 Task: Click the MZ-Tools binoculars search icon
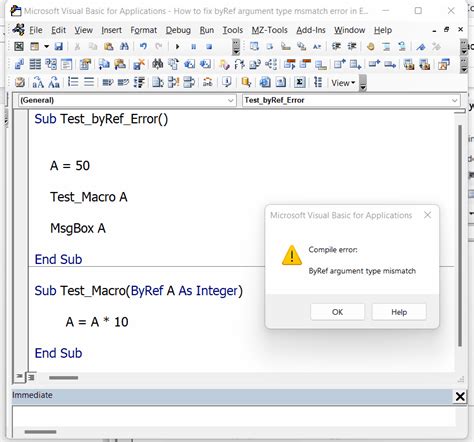(x=157, y=64)
